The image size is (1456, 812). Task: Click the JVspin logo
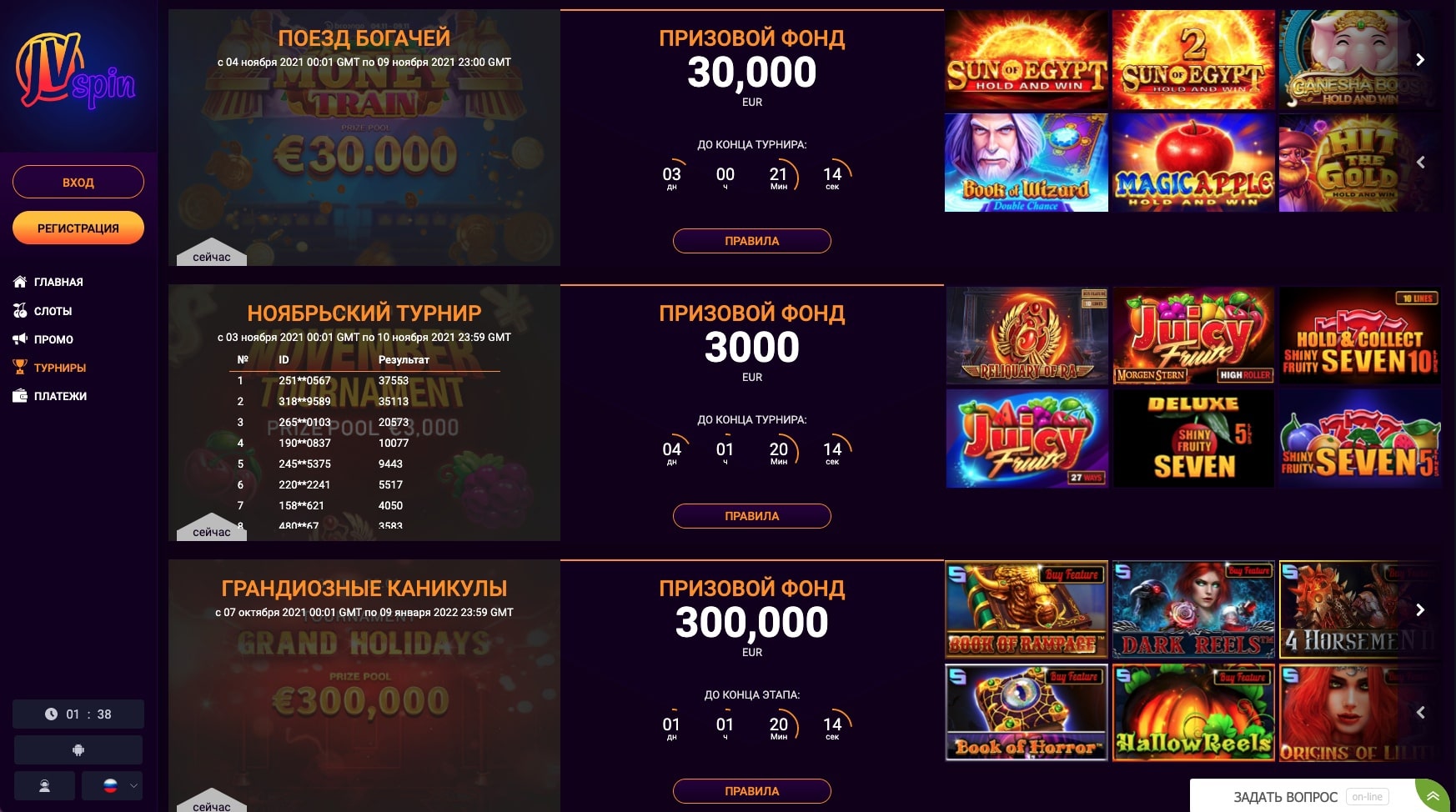pyautogui.click(x=75, y=73)
